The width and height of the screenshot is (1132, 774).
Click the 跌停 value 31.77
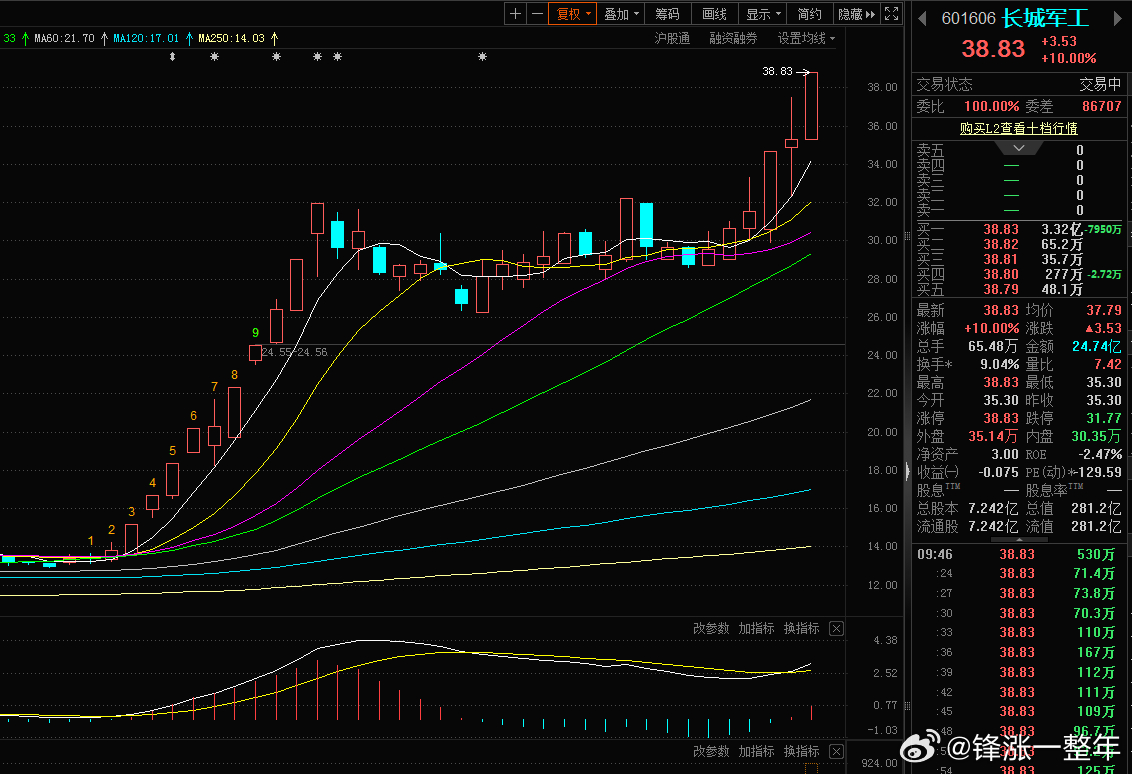[1104, 418]
